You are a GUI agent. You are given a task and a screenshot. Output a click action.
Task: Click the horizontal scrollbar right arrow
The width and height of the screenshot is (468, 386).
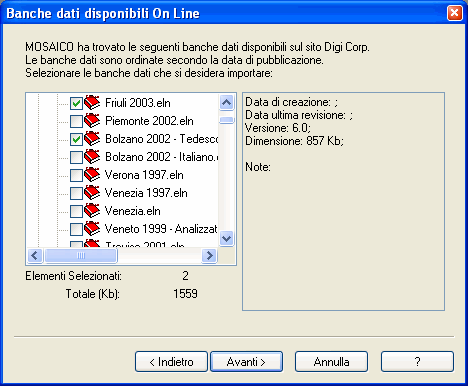[x=209, y=256]
